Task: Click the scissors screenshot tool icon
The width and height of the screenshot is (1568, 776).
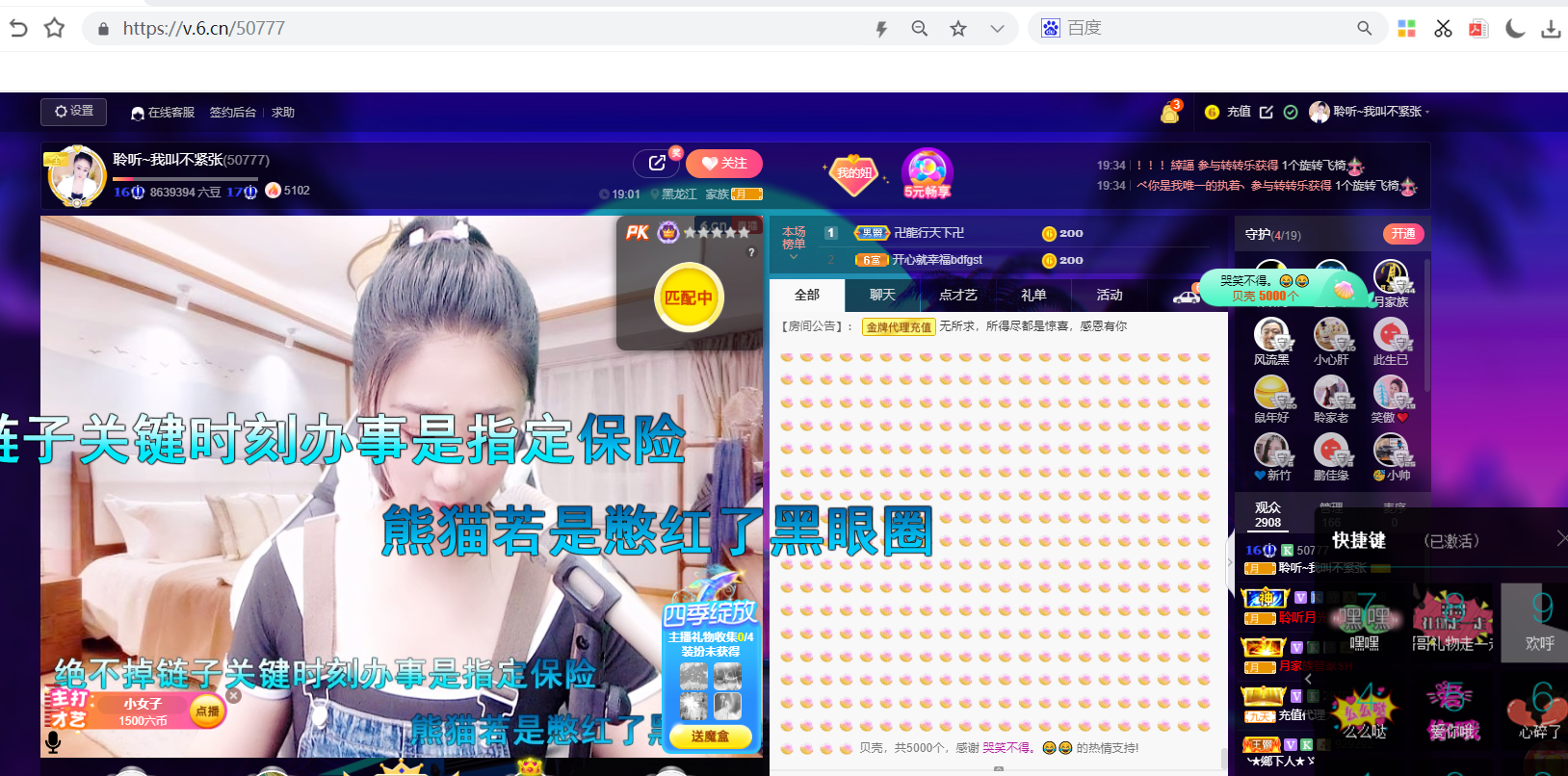Action: pyautogui.click(x=1443, y=29)
